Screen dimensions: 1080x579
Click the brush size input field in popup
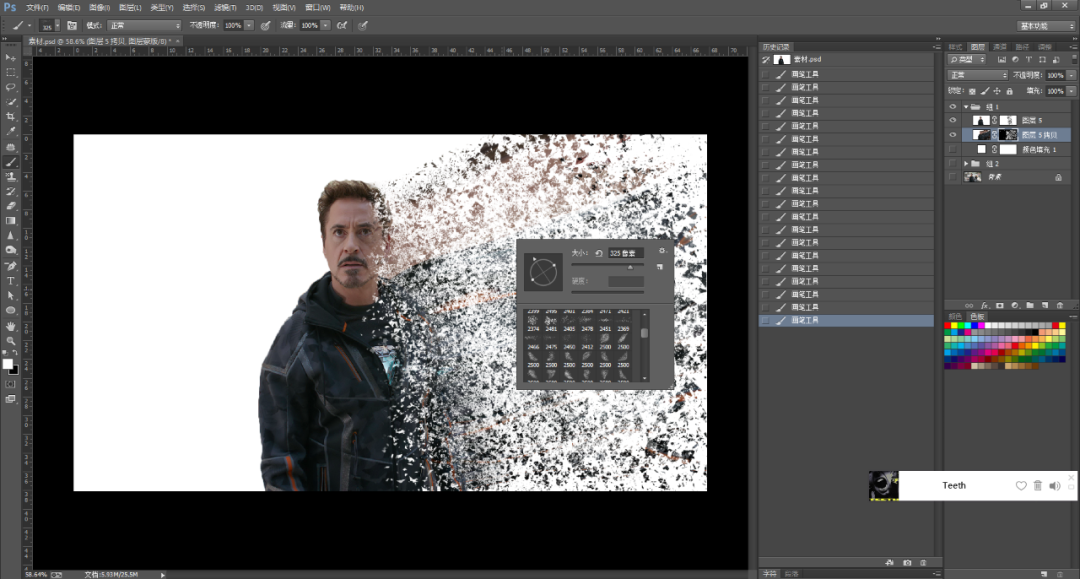click(625, 253)
